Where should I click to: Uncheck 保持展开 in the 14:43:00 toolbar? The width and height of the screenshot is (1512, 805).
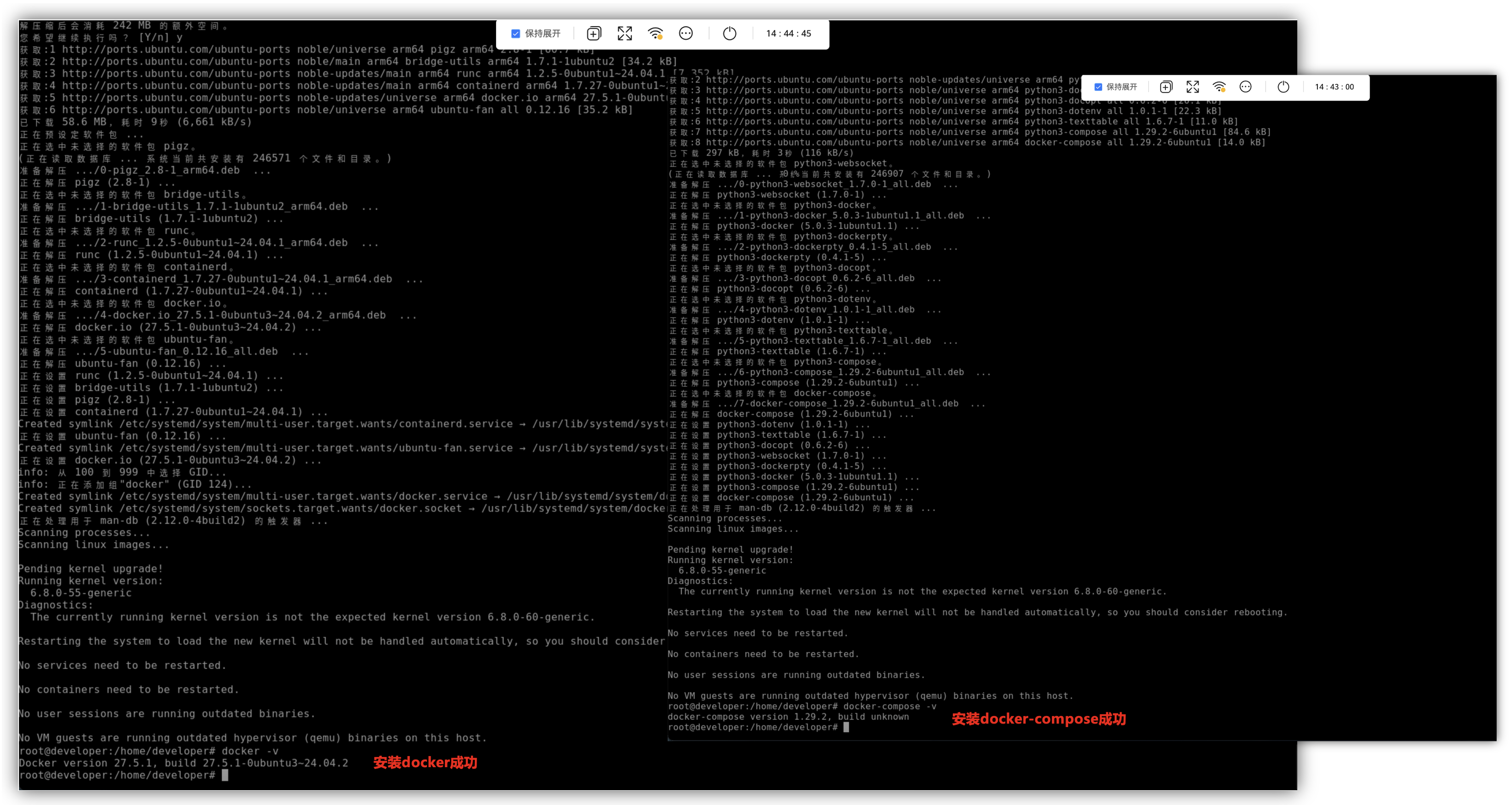point(1098,87)
